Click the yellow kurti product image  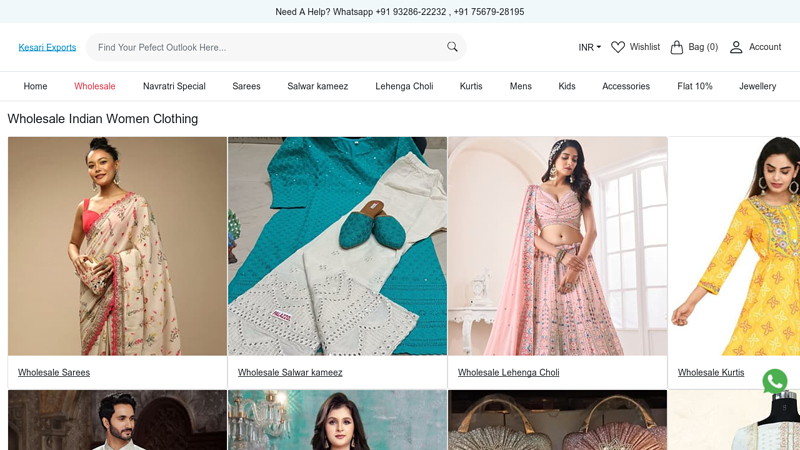[734, 246]
